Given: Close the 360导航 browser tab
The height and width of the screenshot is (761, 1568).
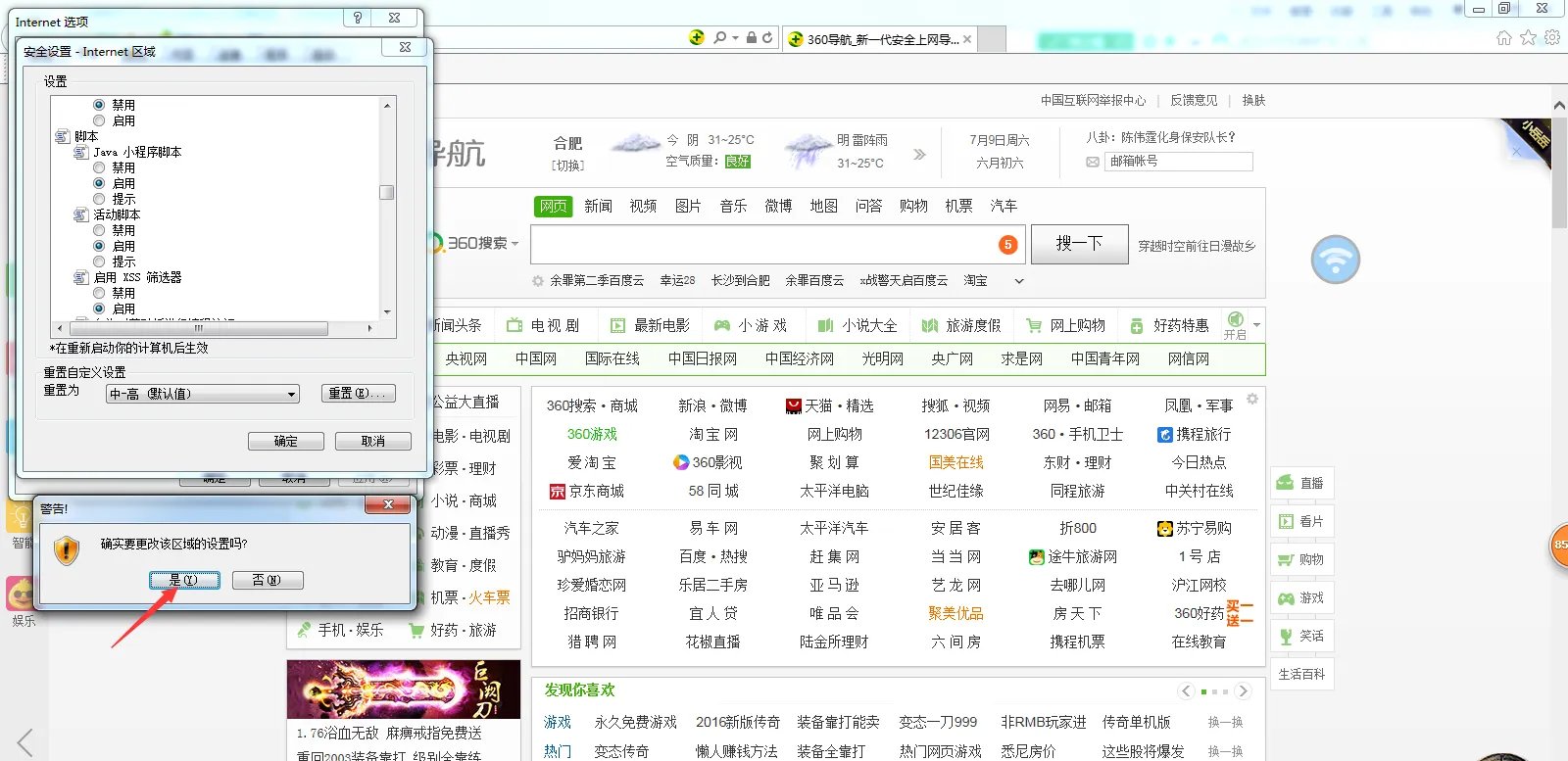Looking at the screenshot, I should click(967, 39).
